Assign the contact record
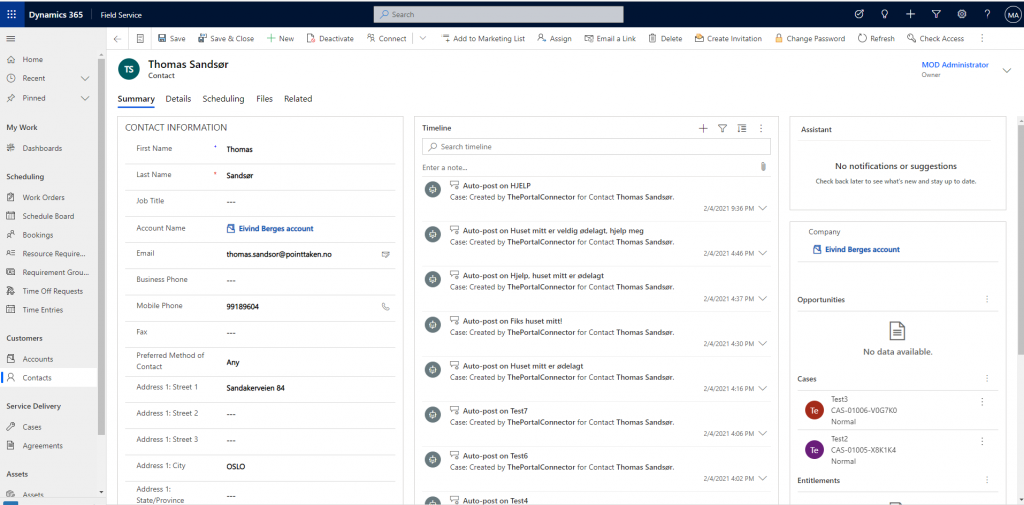The width and height of the screenshot is (1024, 505). click(554, 39)
